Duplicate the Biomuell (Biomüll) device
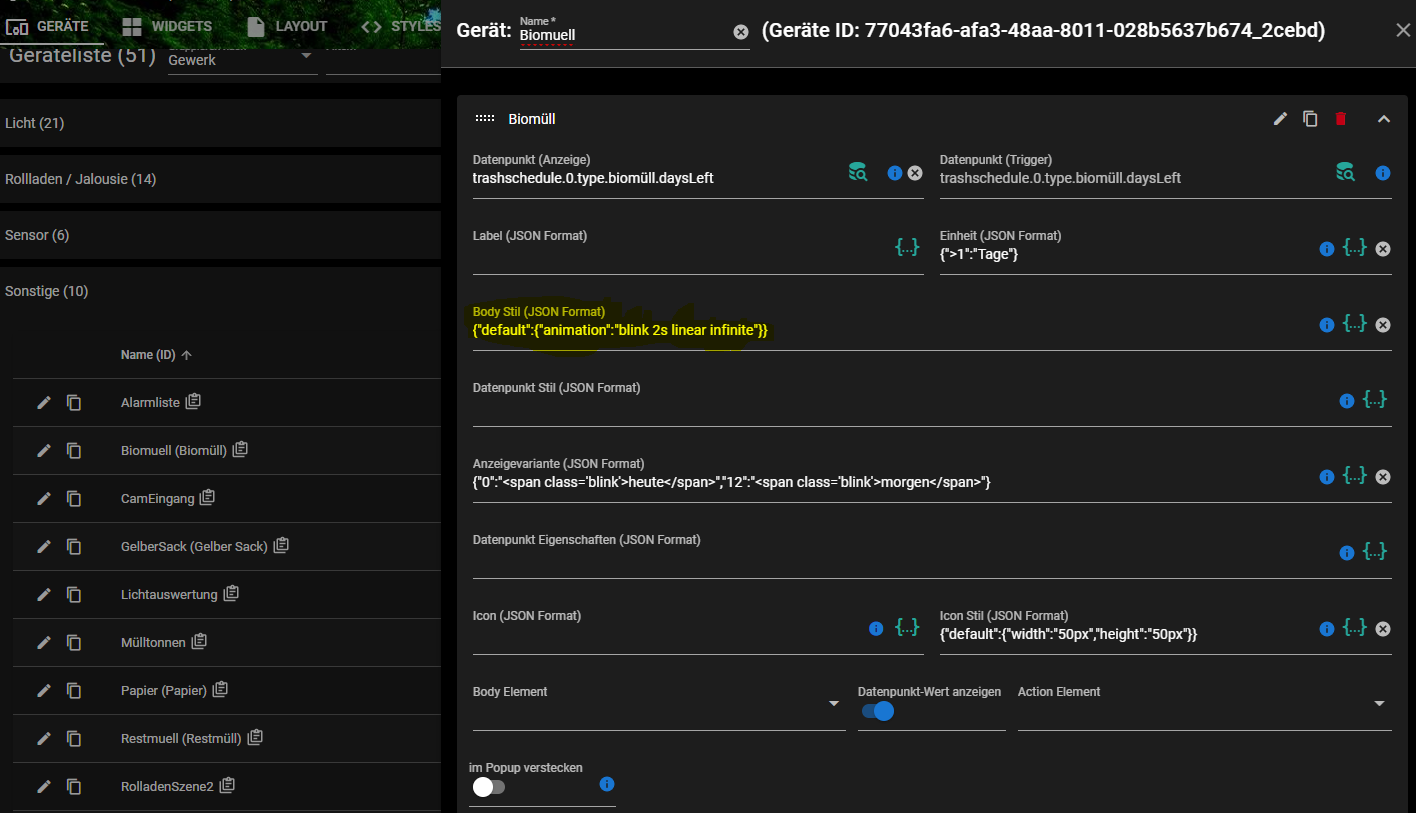Screen dimensions: 1416x813 point(74,450)
